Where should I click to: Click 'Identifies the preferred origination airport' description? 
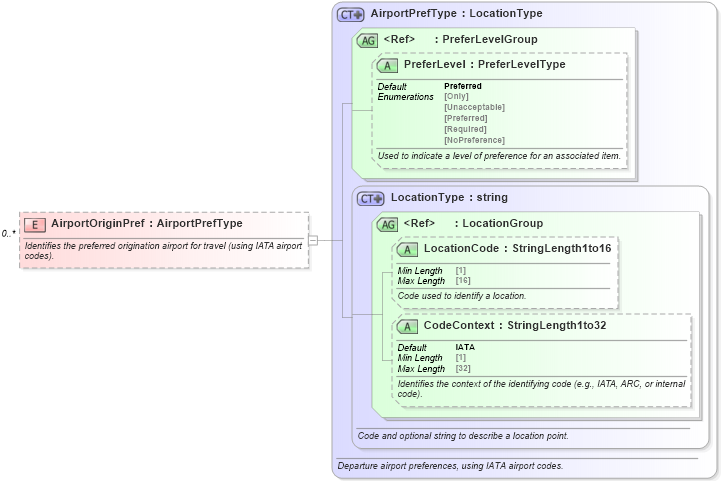(x=163, y=251)
